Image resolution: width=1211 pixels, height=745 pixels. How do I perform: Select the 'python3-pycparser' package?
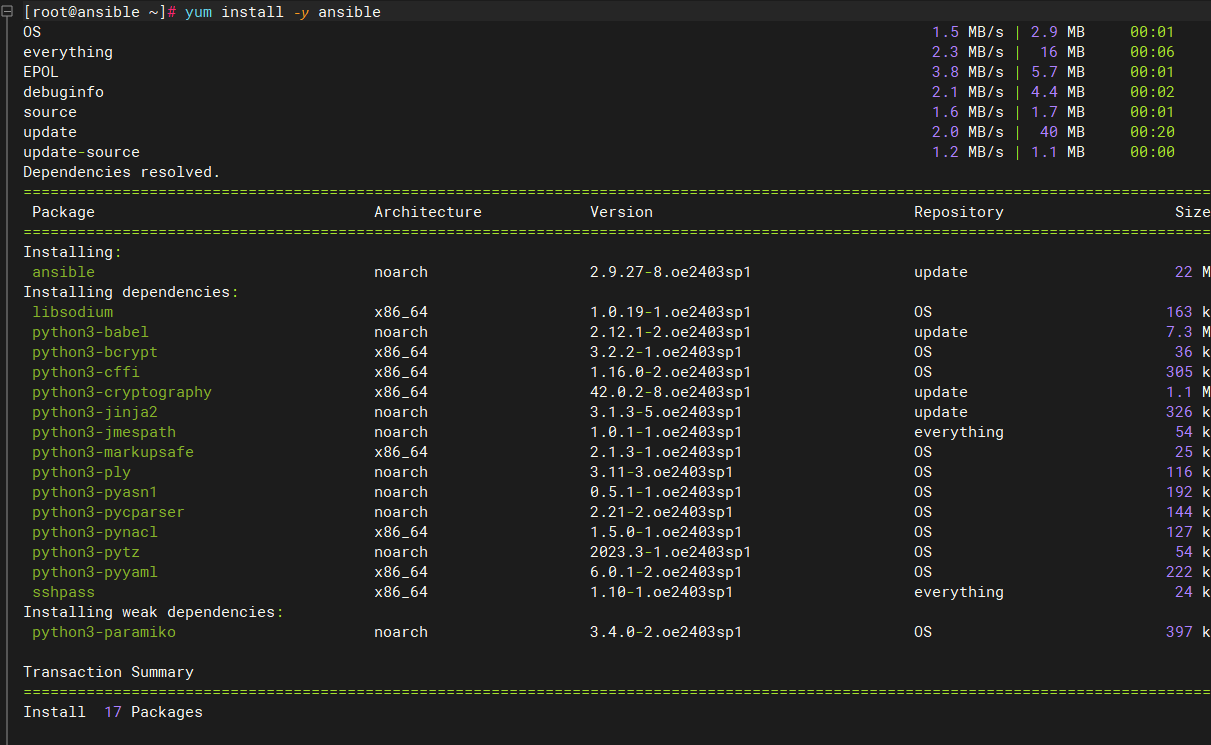click(108, 512)
